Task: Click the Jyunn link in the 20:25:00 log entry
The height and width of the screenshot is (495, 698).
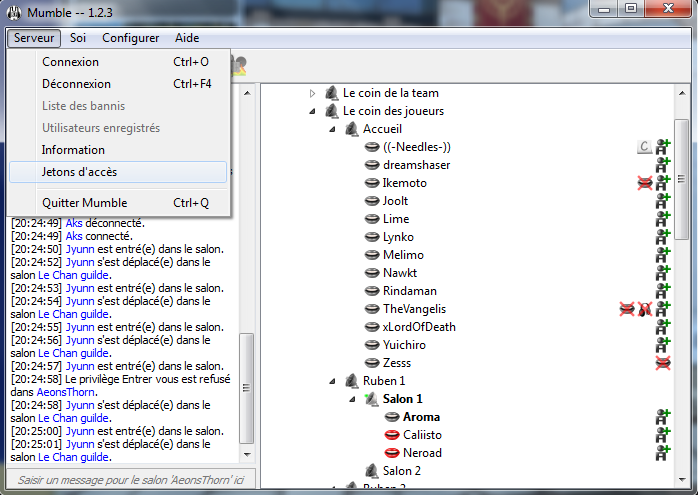Action: coord(80,431)
